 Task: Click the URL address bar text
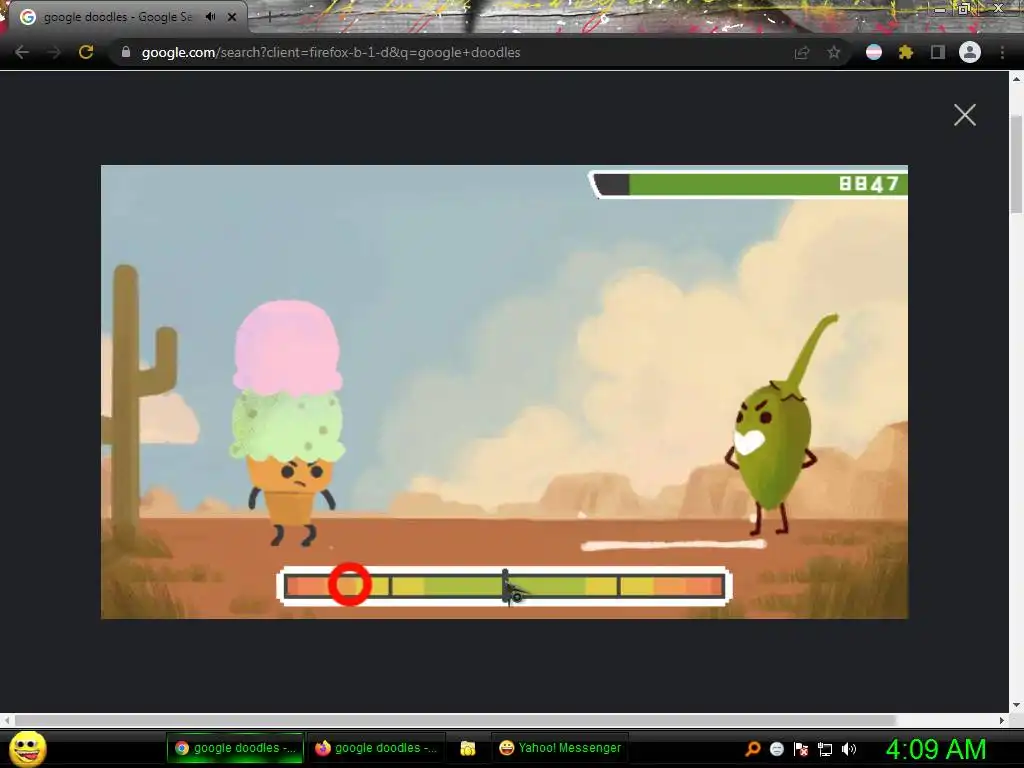pyautogui.click(x=330, y=52)
